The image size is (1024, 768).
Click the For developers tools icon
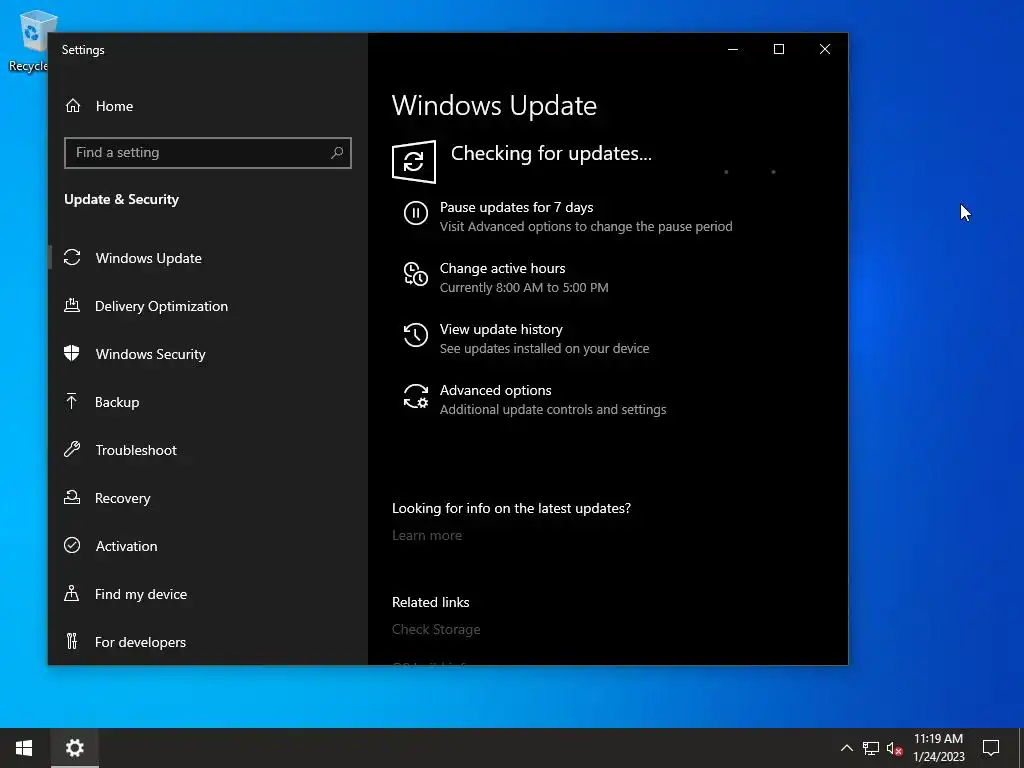[x=72, y=641]
